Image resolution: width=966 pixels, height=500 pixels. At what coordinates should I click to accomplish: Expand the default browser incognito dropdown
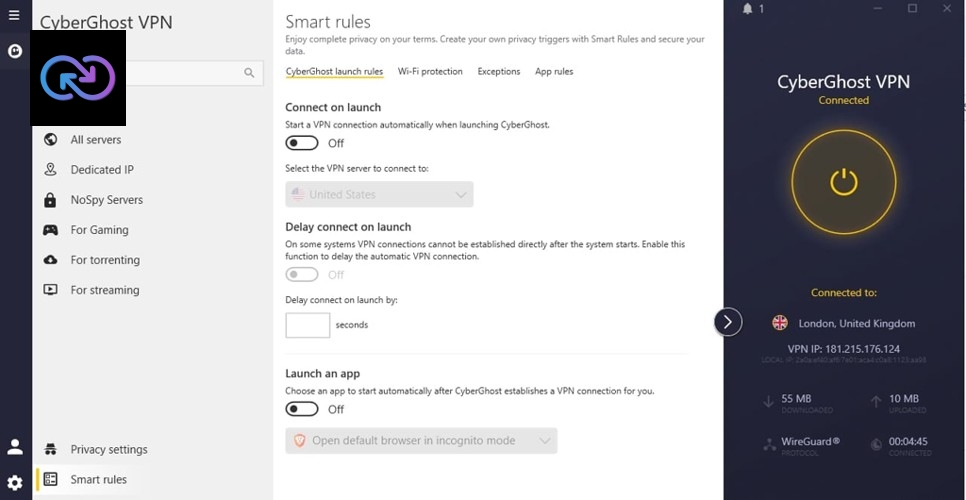tap(421, 440)
